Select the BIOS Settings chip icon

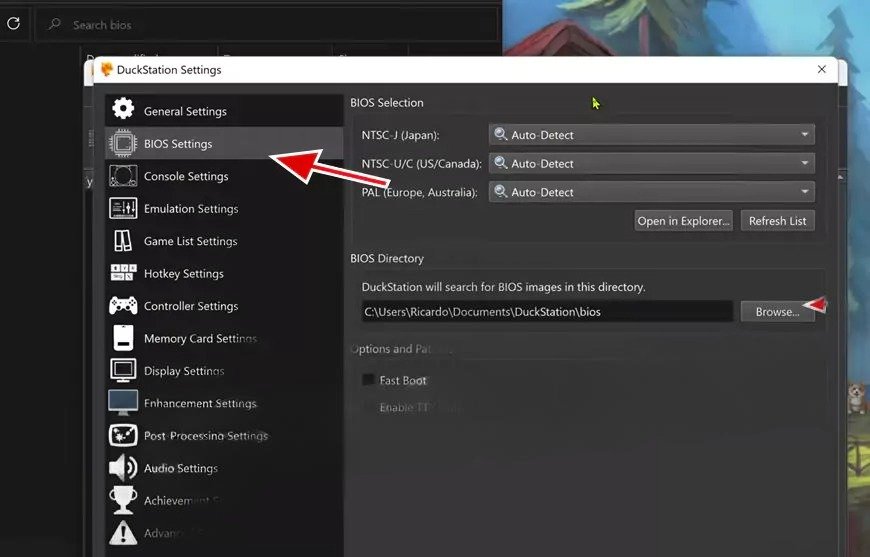pos(123,143)
